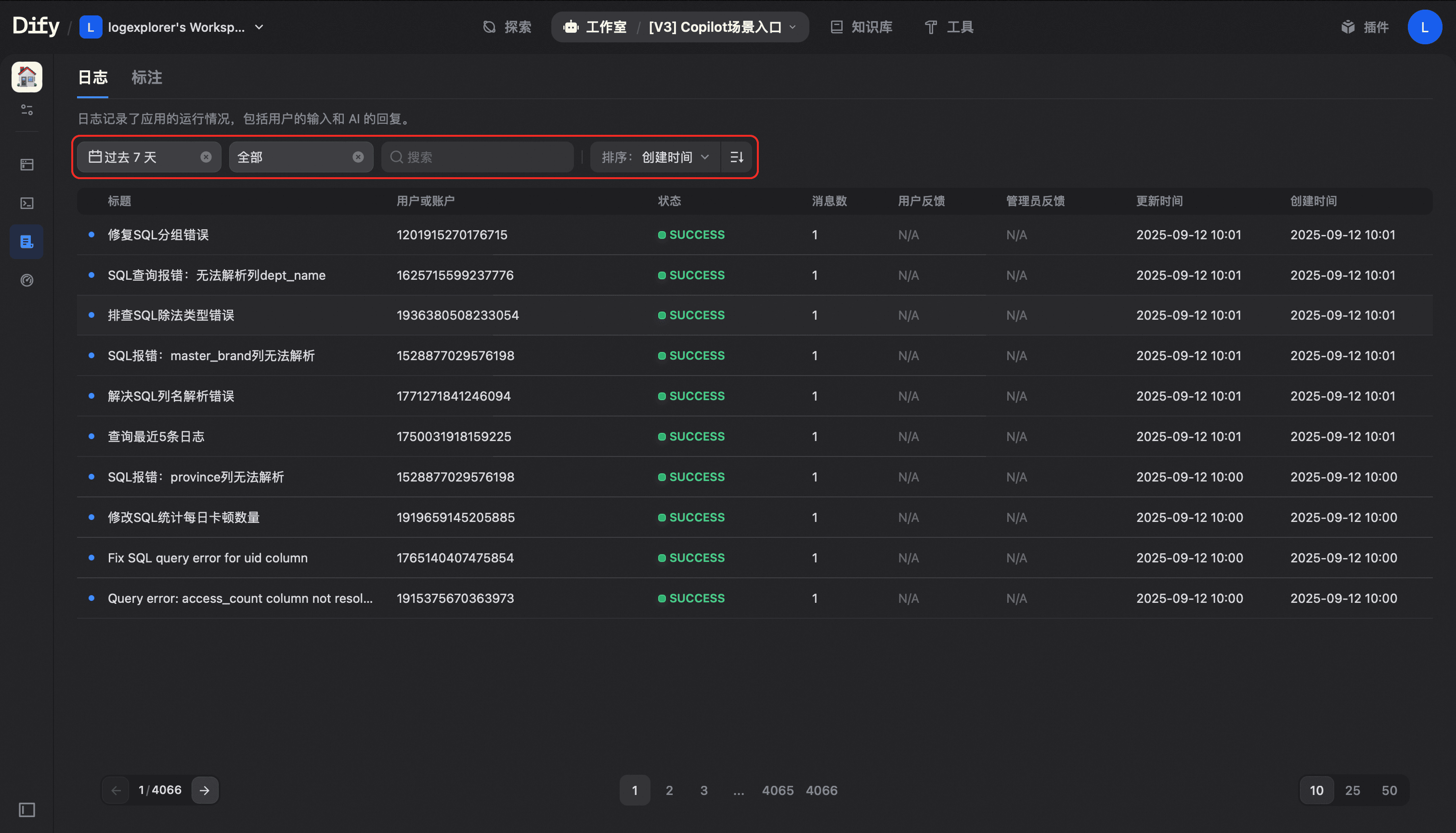1456x833 pixels.
Task: Open the monitoring gauge sidebar icon
Action: click(26, 280)
